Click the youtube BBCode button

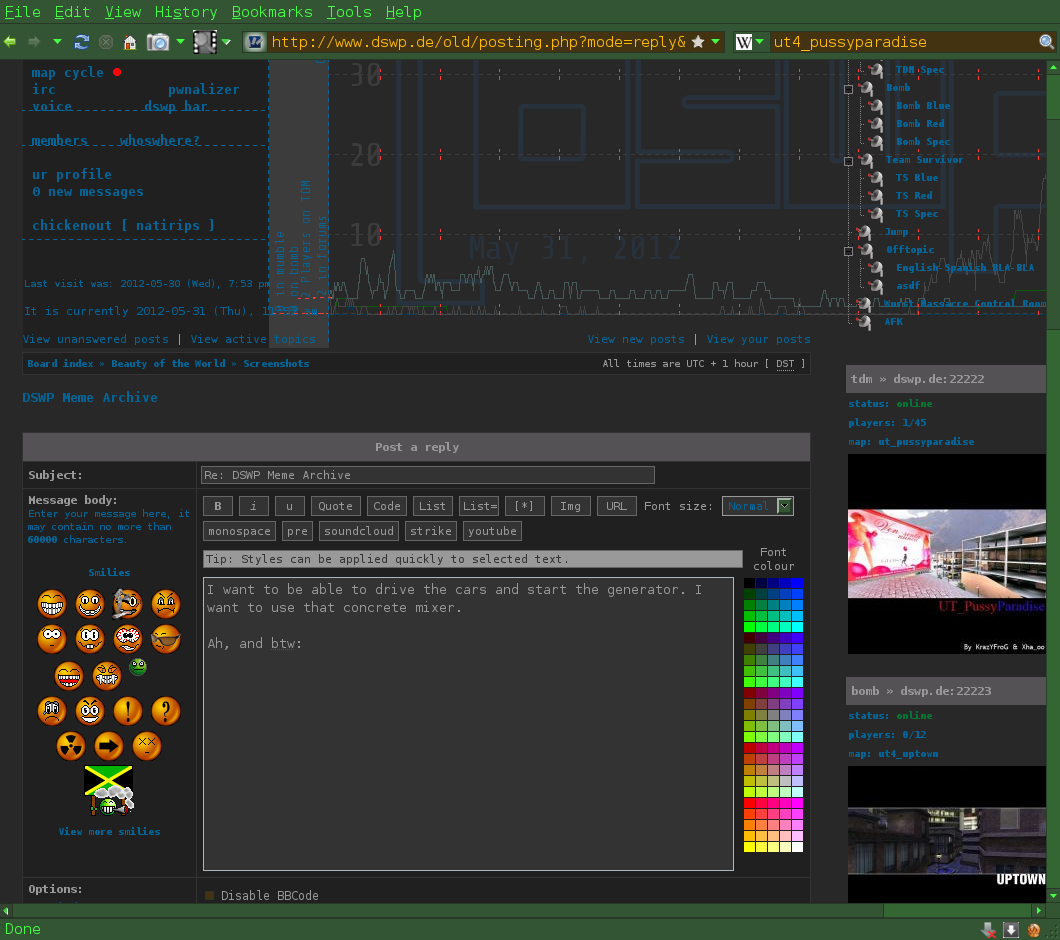click(x=492, y=531)
